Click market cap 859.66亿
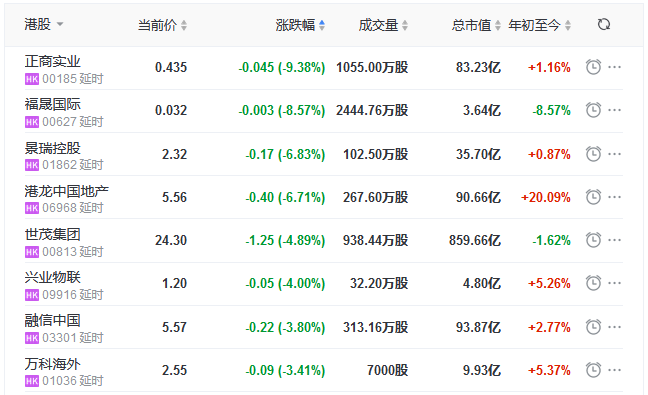 point(475,240)
